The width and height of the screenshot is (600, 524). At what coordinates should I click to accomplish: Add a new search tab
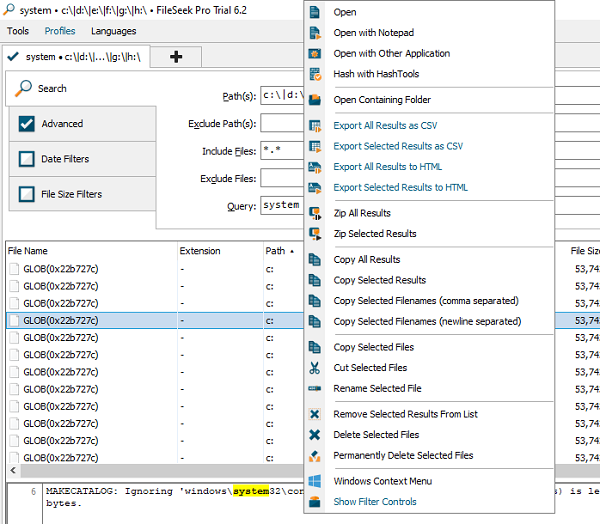coord(176,57)
